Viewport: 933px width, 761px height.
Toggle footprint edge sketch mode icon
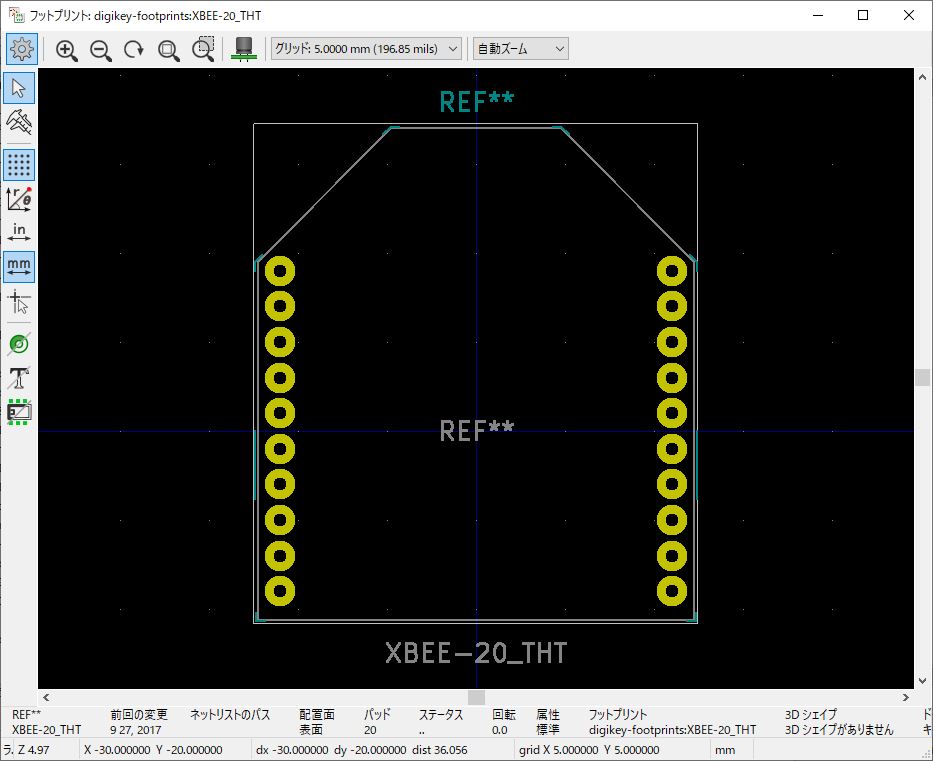pyautogui.click(x=19, y=412)
